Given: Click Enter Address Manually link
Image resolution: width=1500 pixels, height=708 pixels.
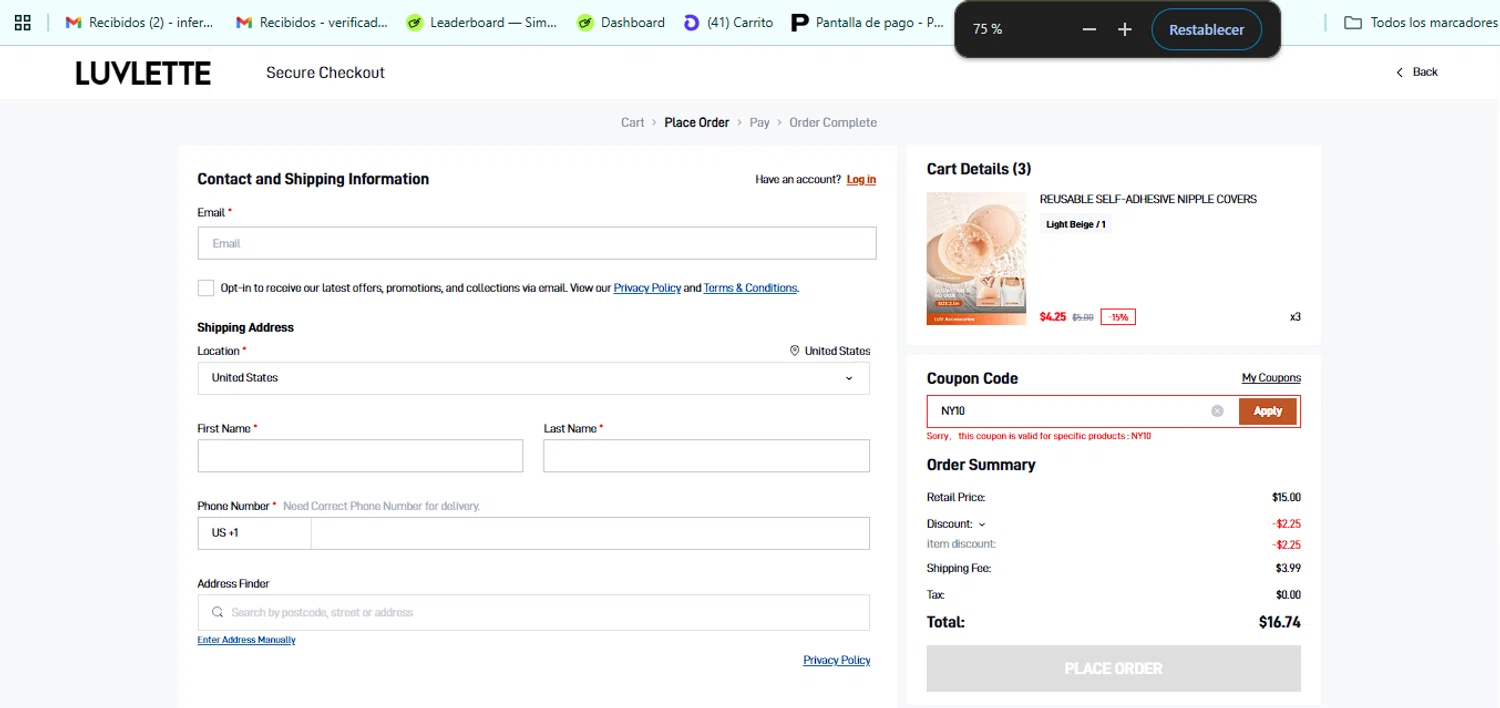Looking at the screenshot, I should 246,640.
